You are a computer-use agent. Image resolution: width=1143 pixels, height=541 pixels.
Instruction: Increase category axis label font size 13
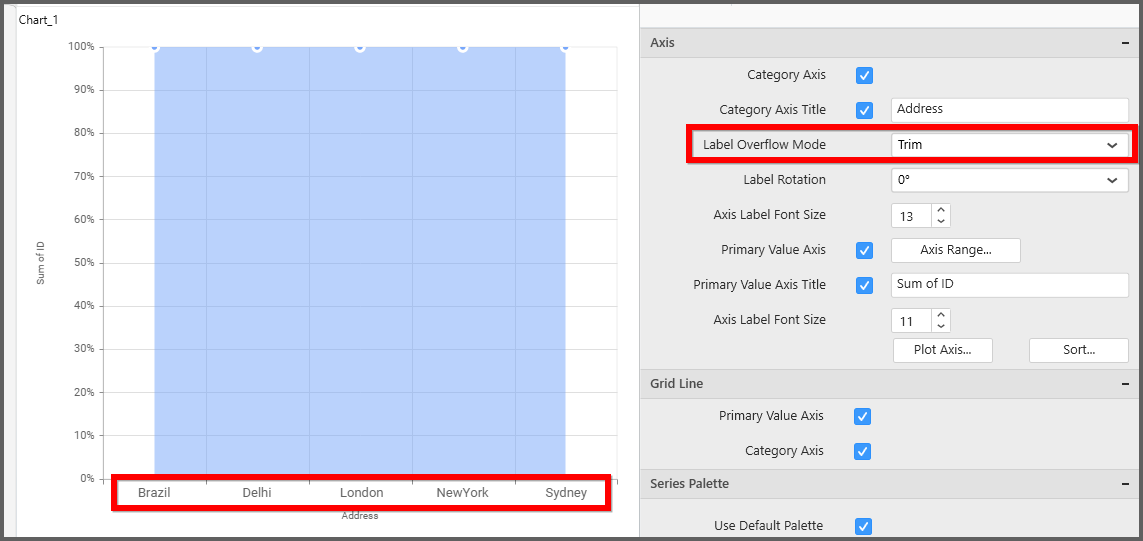[941, 210]
